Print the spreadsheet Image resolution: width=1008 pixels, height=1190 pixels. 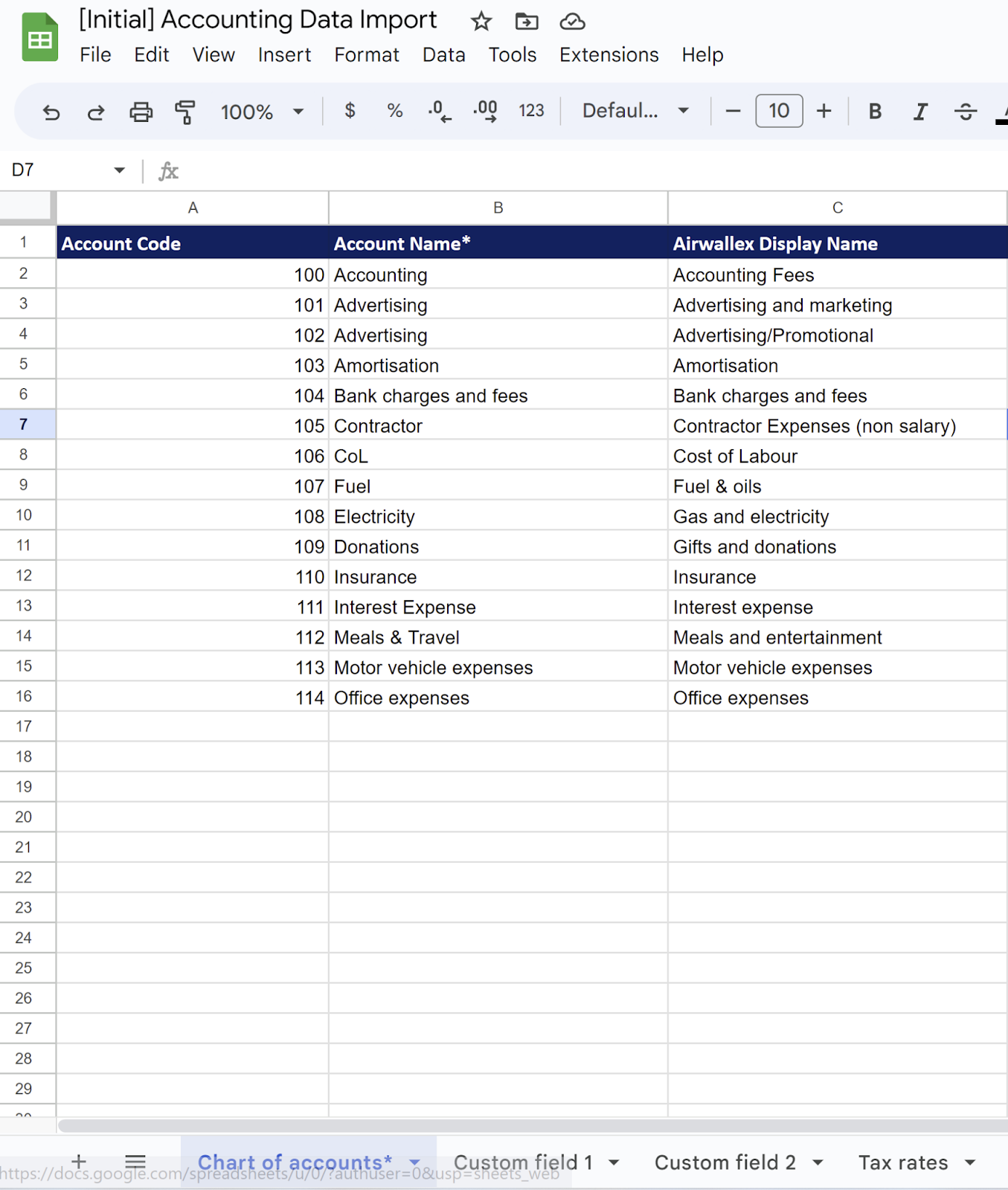pyautogui.click(x=141, y=112)
